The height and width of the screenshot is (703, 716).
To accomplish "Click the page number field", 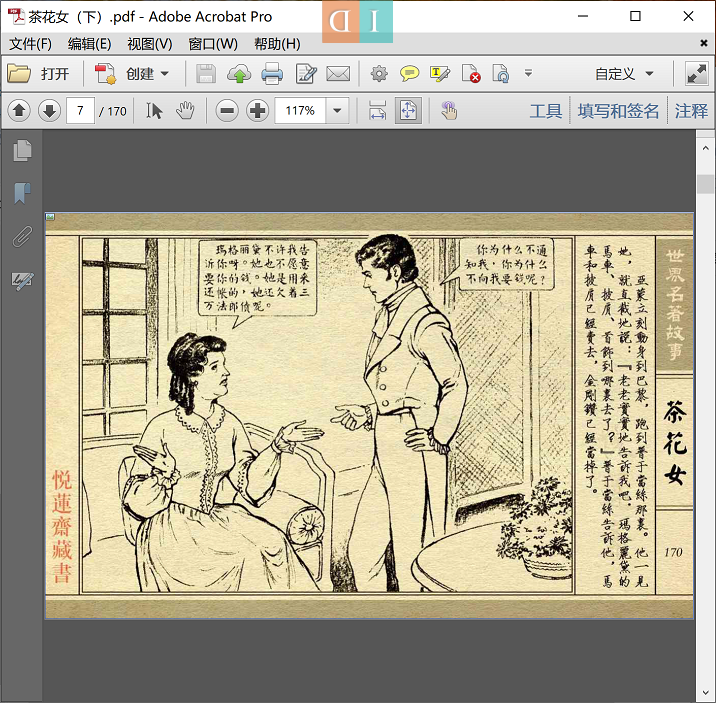I will click(x=80, y=110).
